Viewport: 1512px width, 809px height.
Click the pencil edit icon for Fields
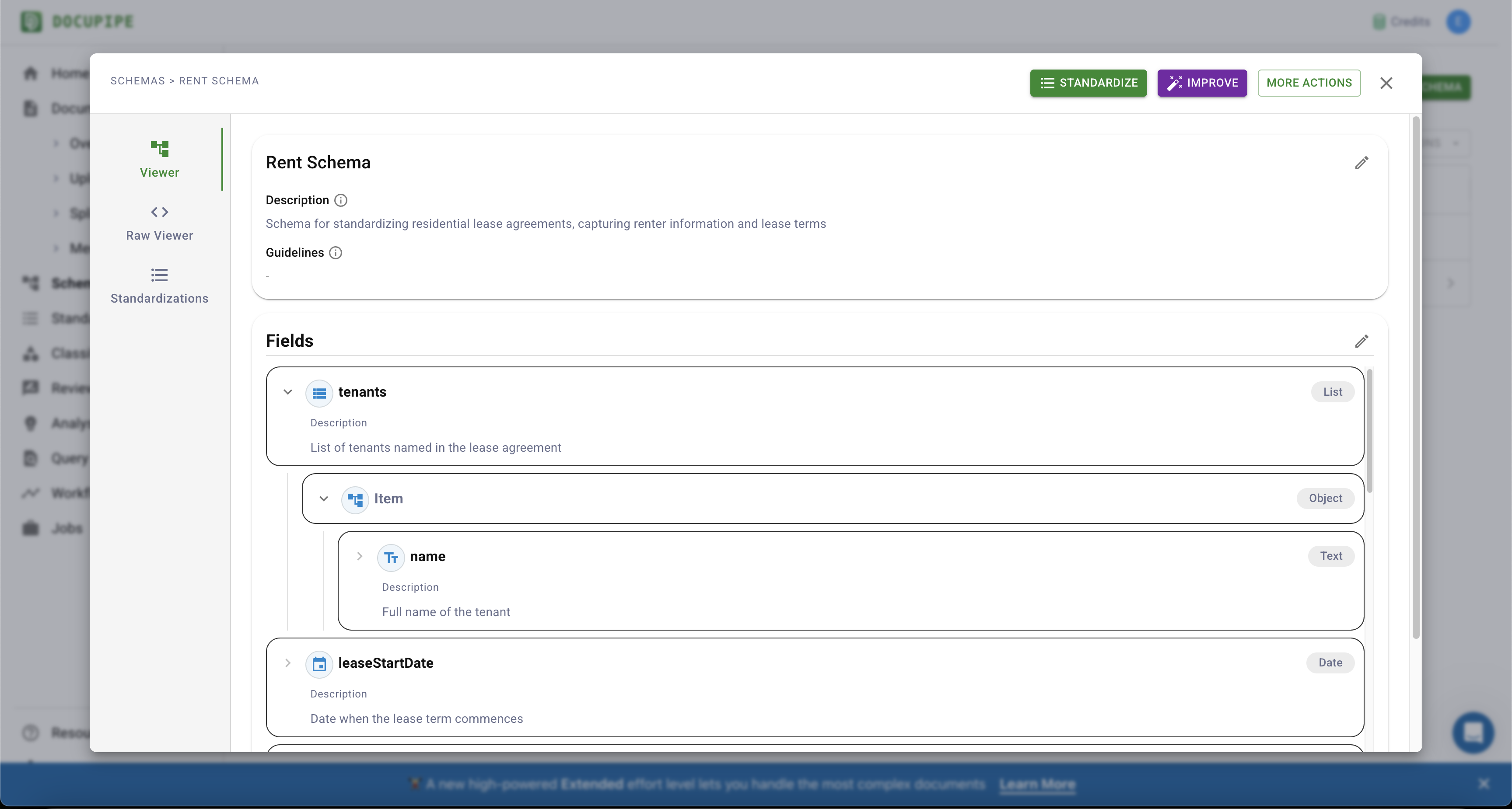pyautogui.click(x=1361, y=341)
